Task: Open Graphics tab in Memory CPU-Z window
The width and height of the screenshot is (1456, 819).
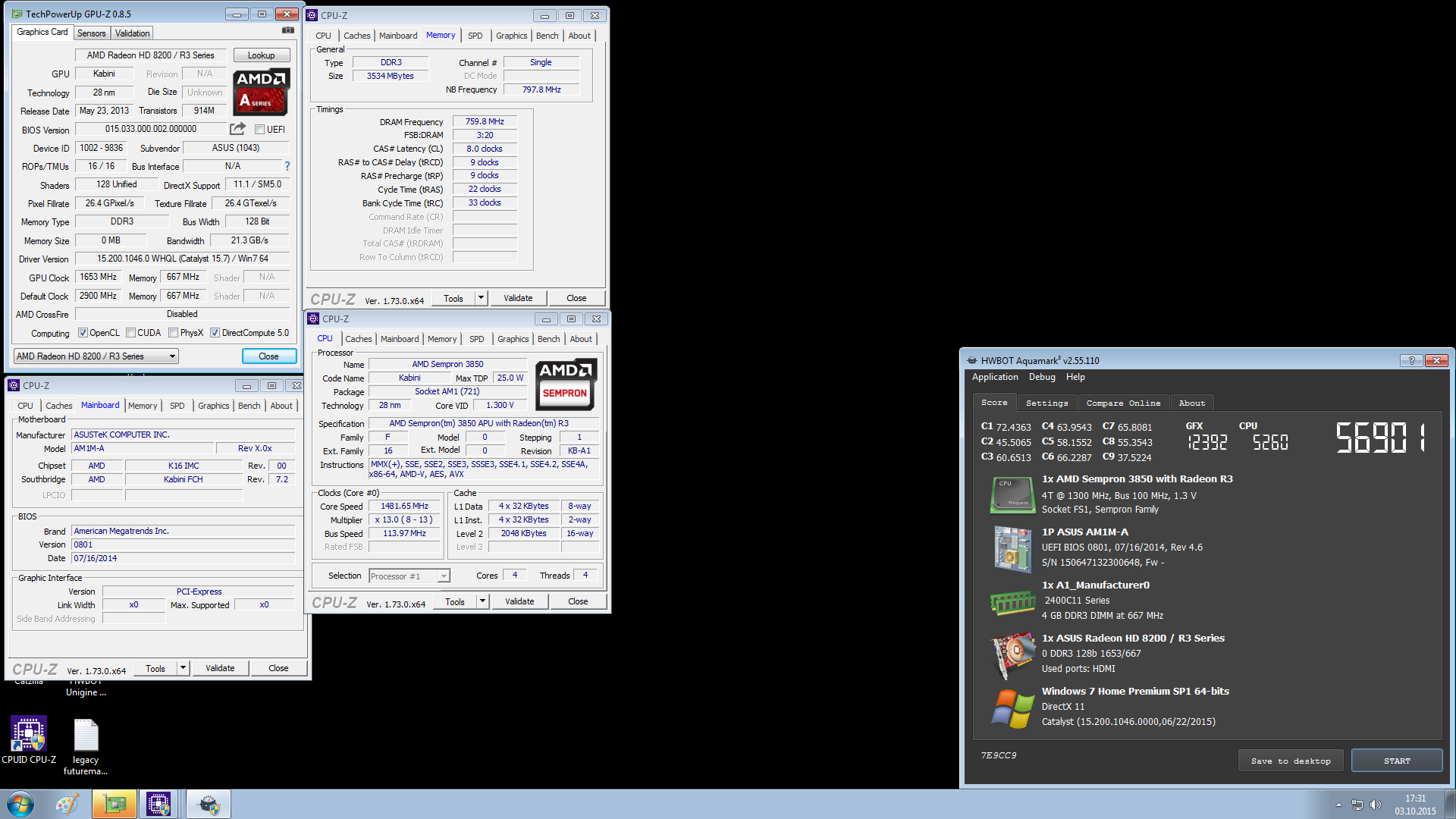Action: pyautogui.click(x=512, y=36)
